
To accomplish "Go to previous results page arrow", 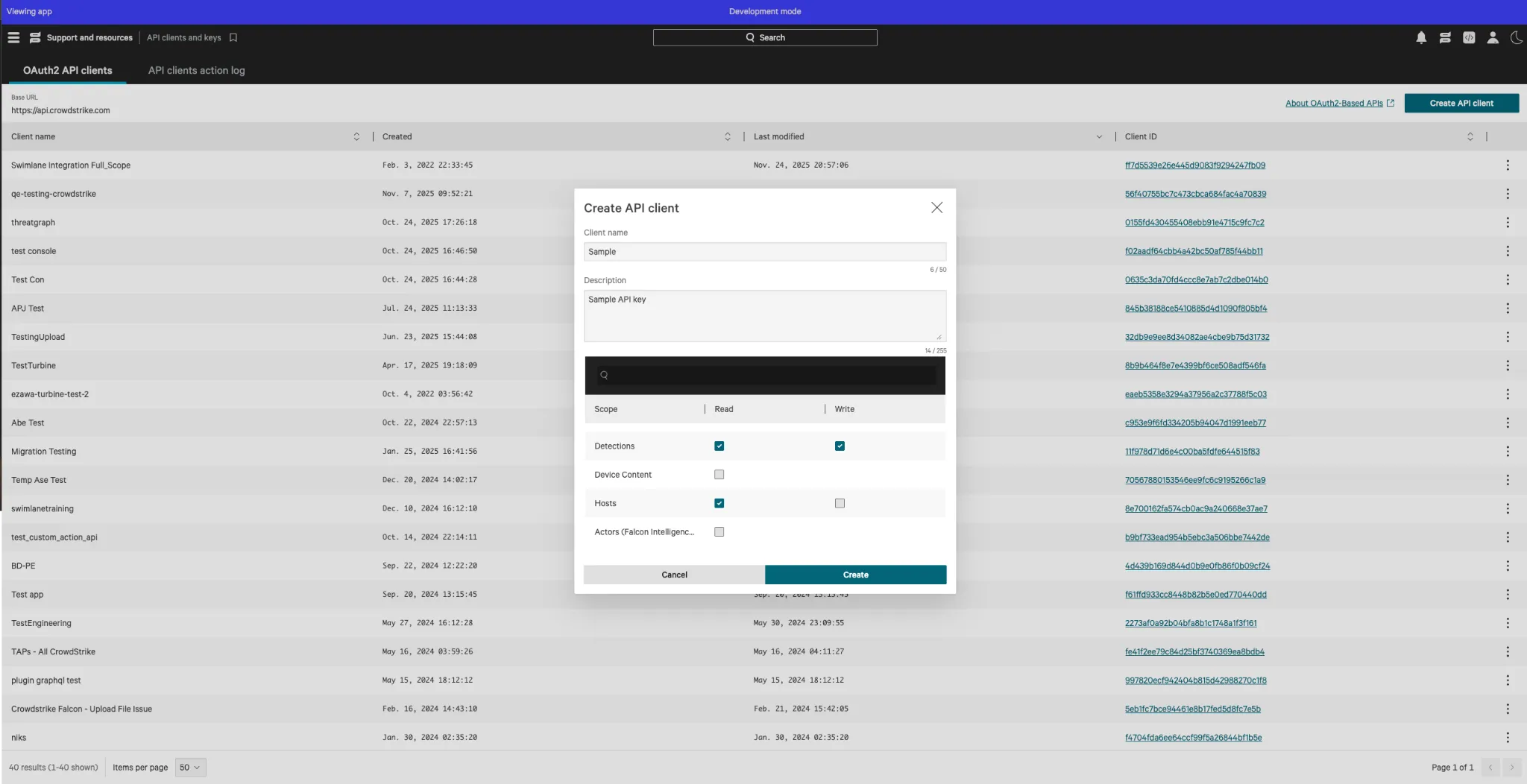I will (x=1490, y=767).
